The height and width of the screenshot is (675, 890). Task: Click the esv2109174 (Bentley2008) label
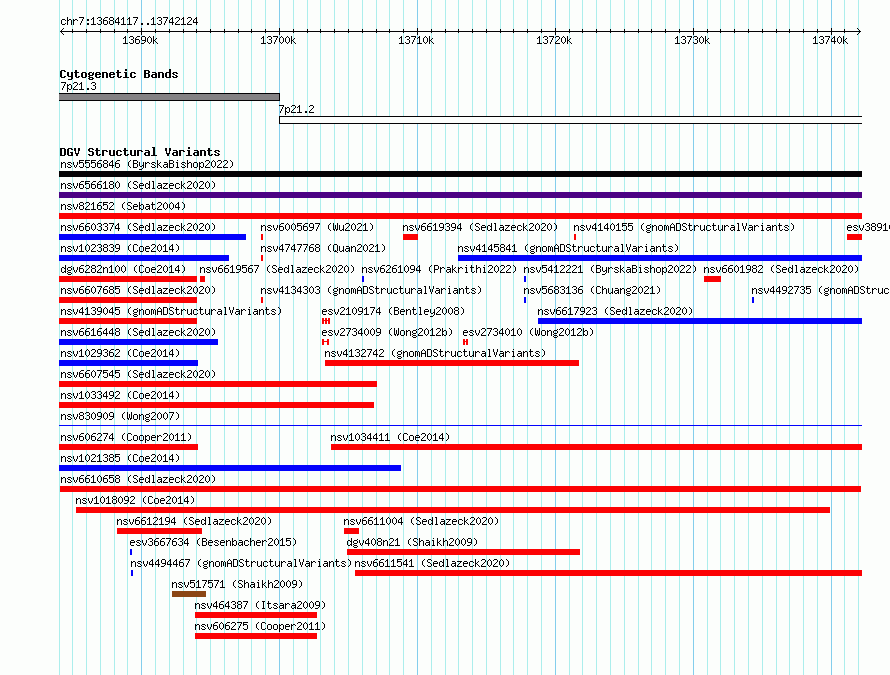coord(393,312)
